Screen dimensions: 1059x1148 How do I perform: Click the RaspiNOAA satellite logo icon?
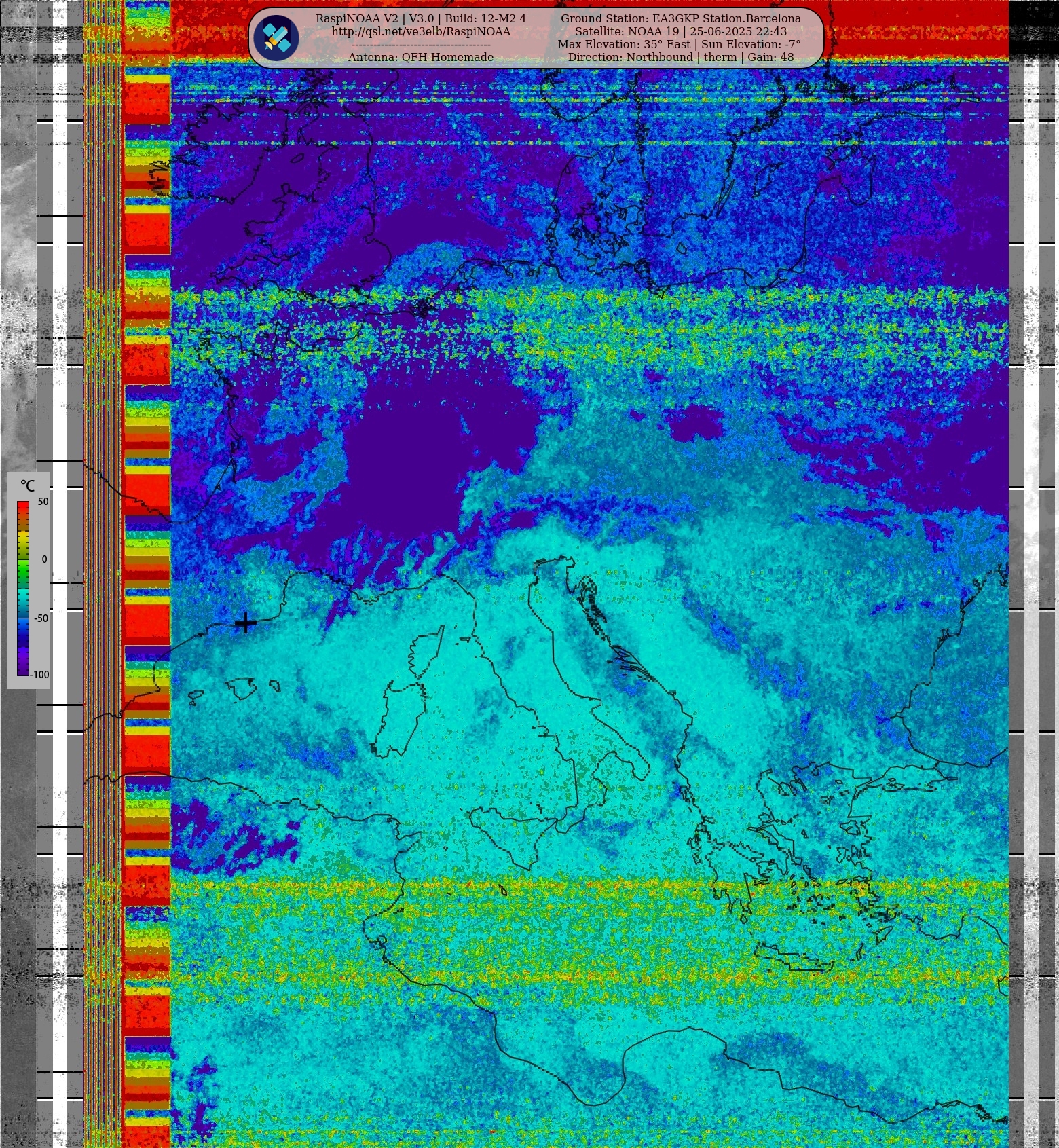click(276, 38)
